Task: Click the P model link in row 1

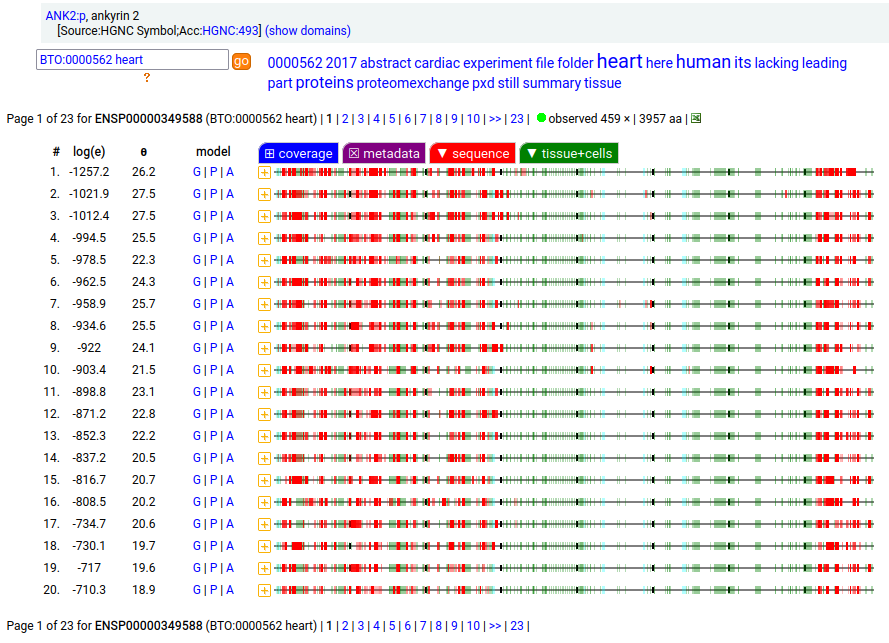Action: click(x=213, y=172)
